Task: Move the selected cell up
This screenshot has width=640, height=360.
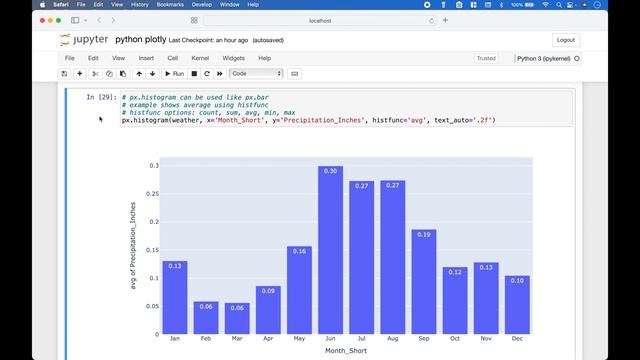Action: tap(139, 74)
